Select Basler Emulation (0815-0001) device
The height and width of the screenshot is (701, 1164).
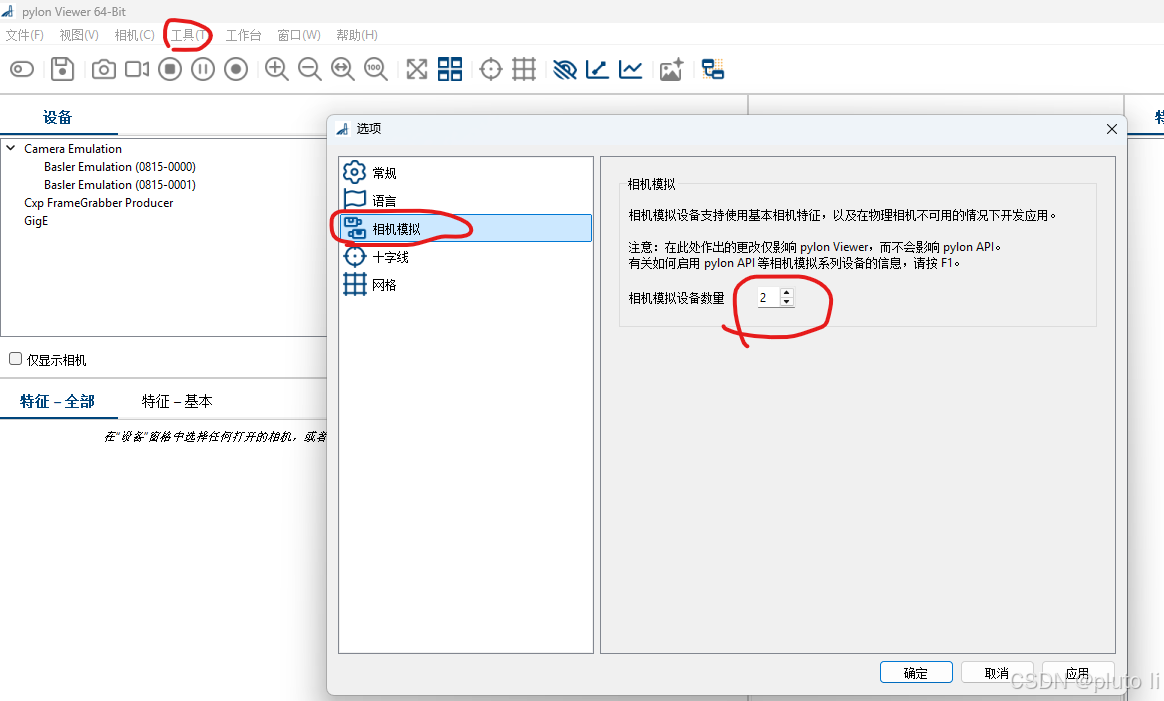tap(120, 185)
